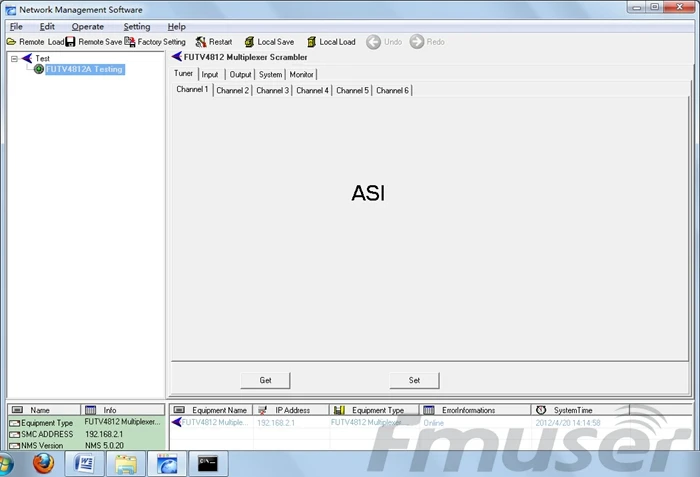This screenshot has height=477, width=700.
Task: Open the Operate menu
Action: (88, 27)
